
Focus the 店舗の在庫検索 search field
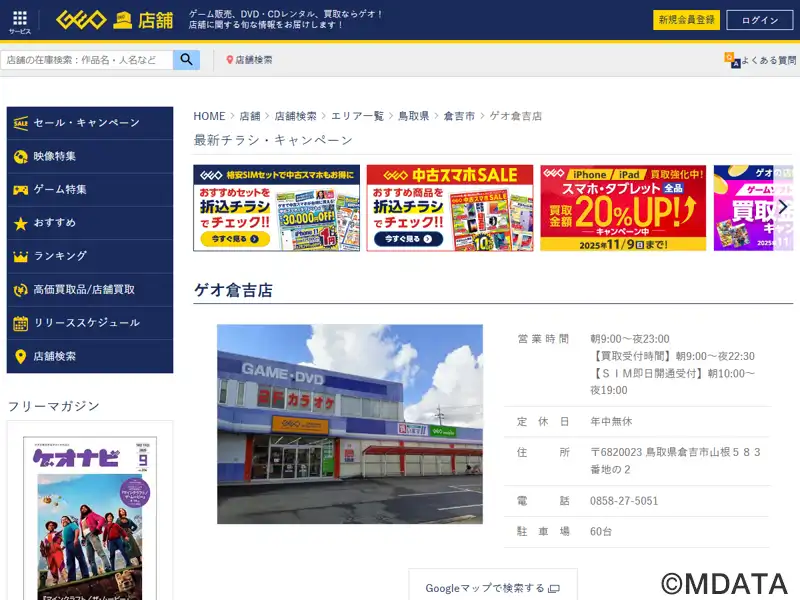(x=87, y=60)
